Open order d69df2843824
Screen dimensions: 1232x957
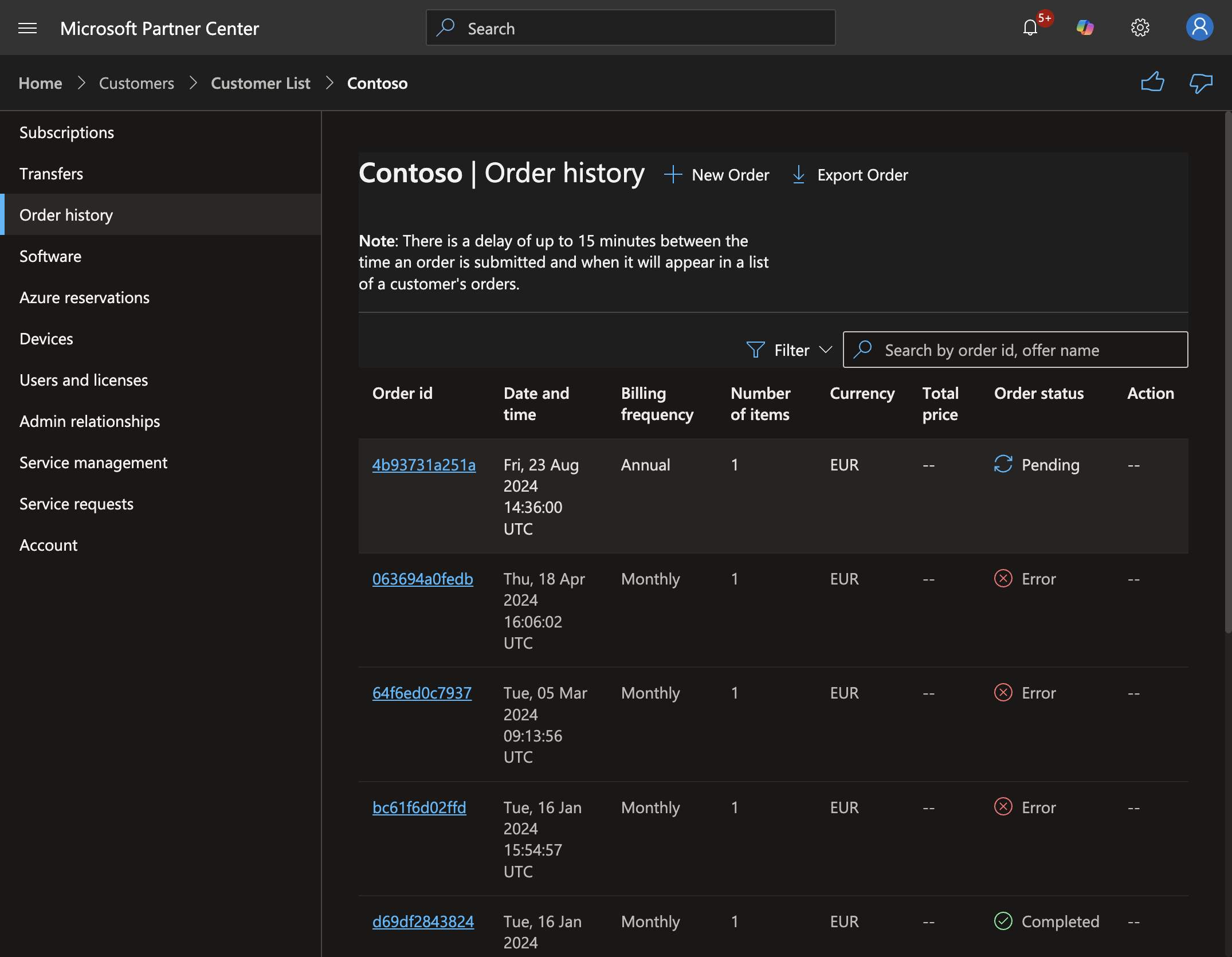pos(423,921)
